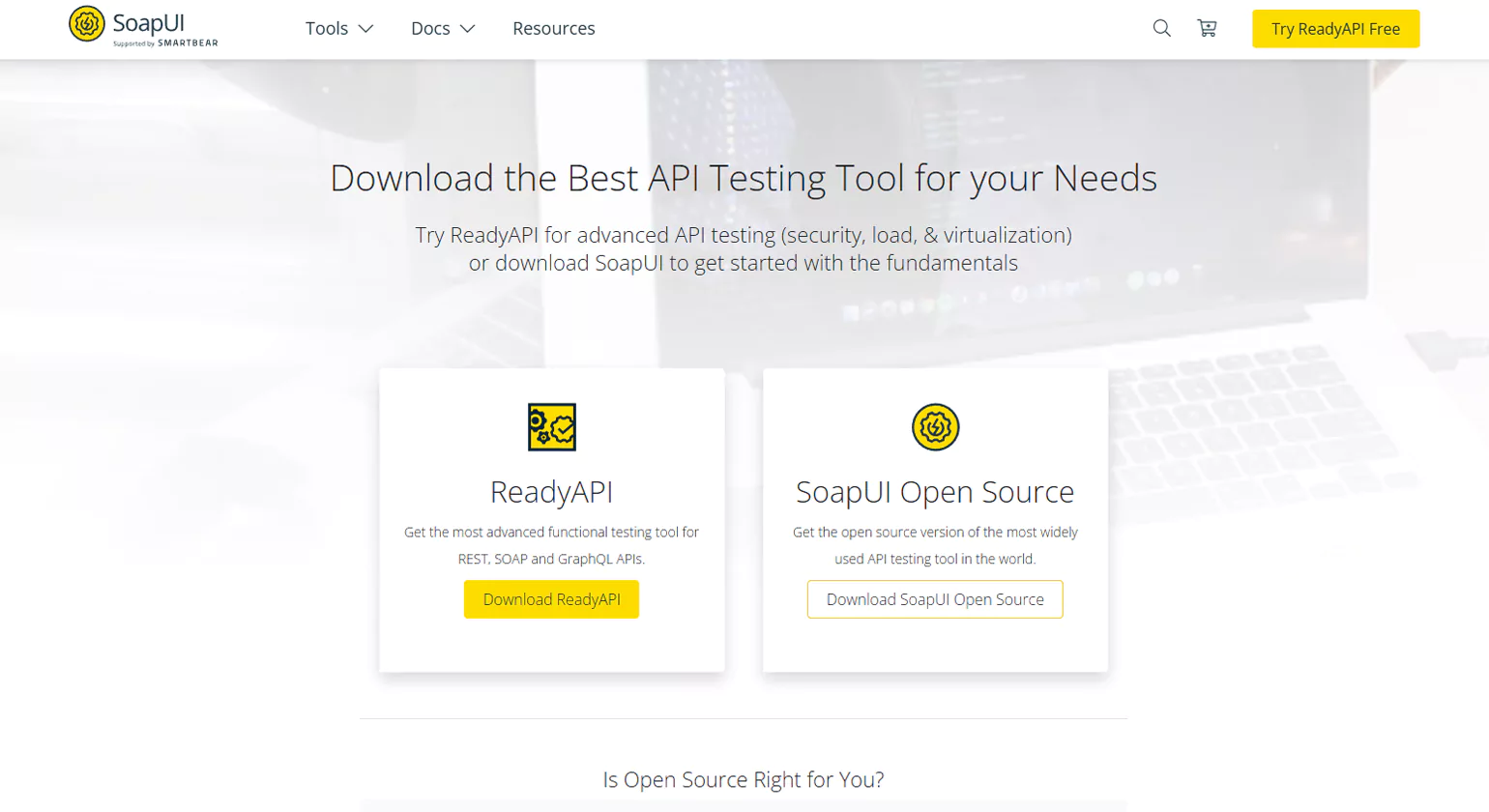Click Download SoapUI Open Source

click(934, 598)
